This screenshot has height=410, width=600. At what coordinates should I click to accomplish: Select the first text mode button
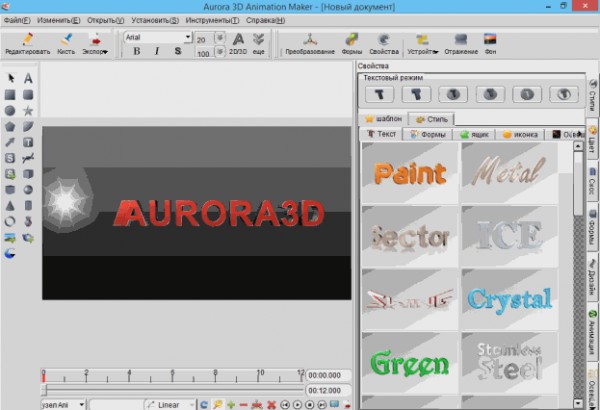(380, 94)
